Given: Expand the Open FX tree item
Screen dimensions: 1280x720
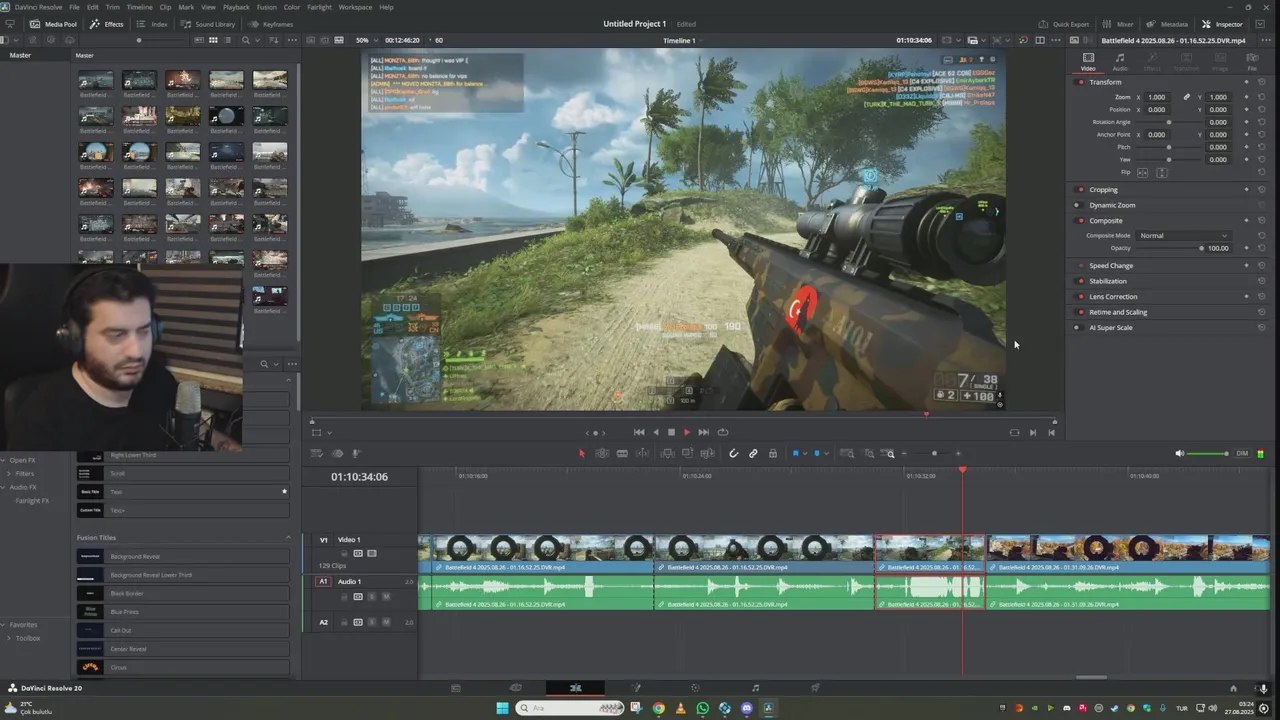Looking at the screenshot, I should point(5,460).
